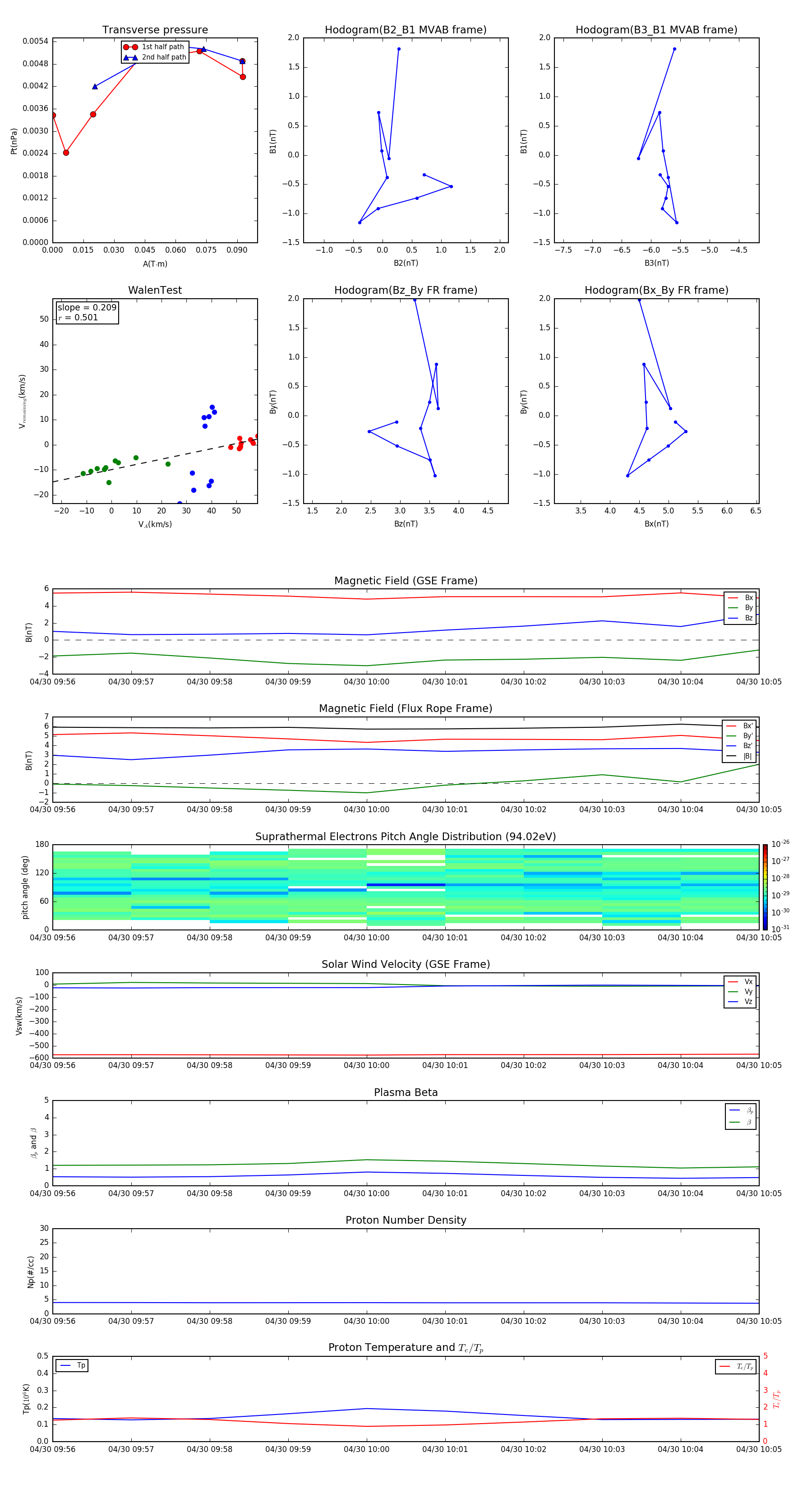
Task: Click the "B2(nT)" x-axis label
Action: click(406, 263)
